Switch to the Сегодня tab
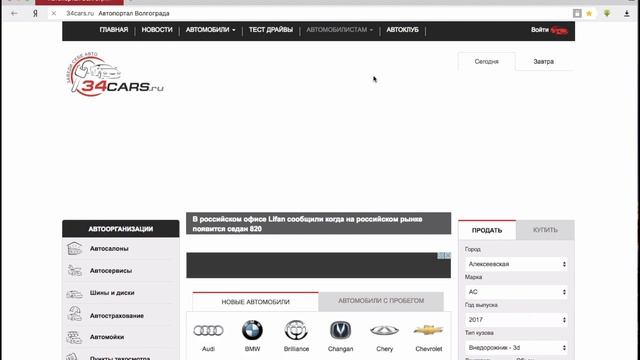 [x=487, y=62]
